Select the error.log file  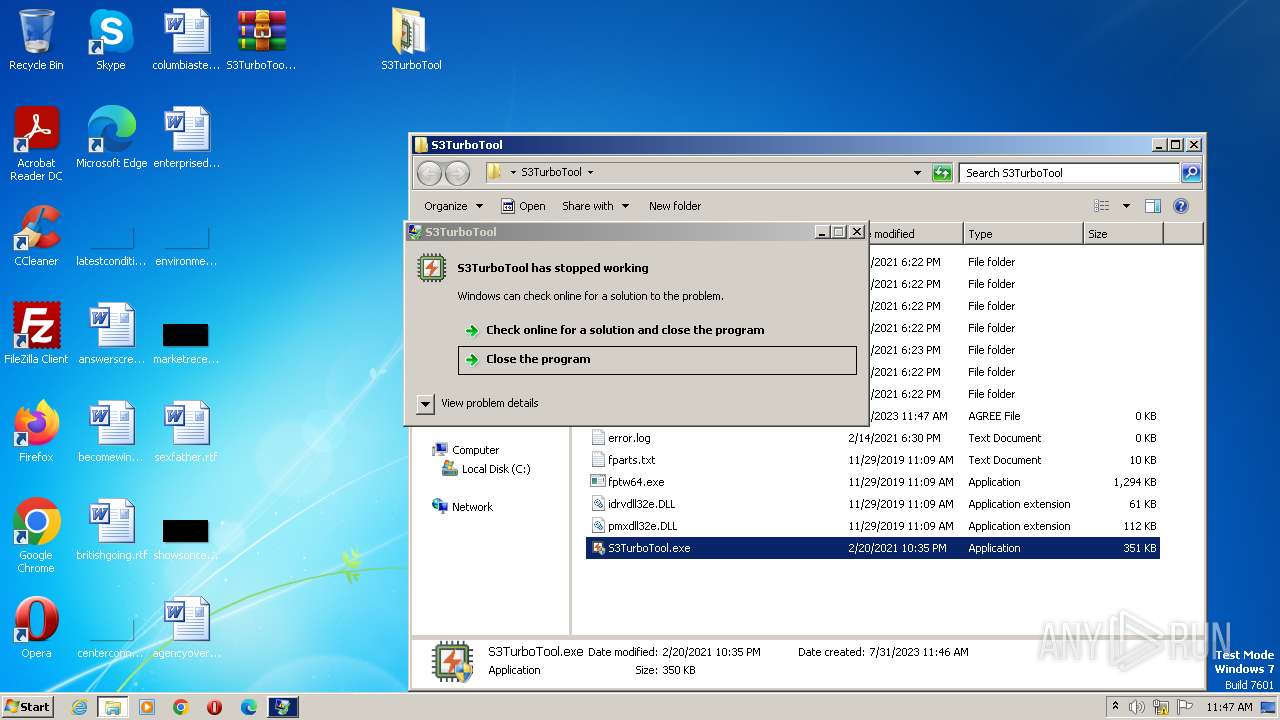coord(873,438)
